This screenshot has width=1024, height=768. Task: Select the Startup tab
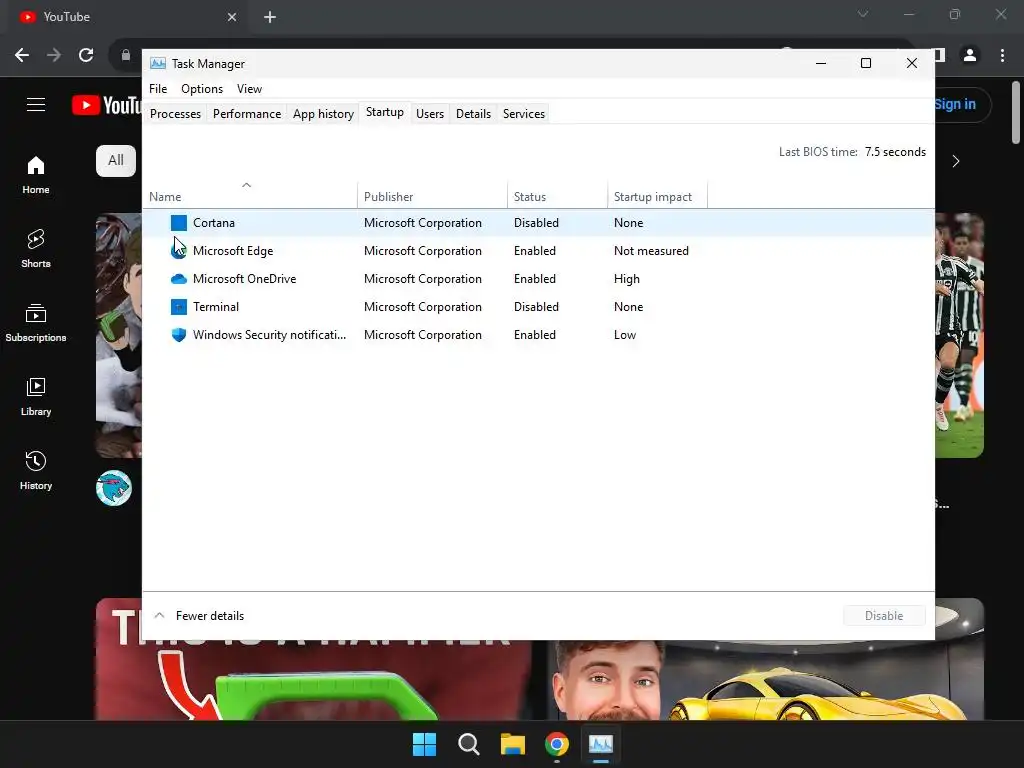click(385, 112)
